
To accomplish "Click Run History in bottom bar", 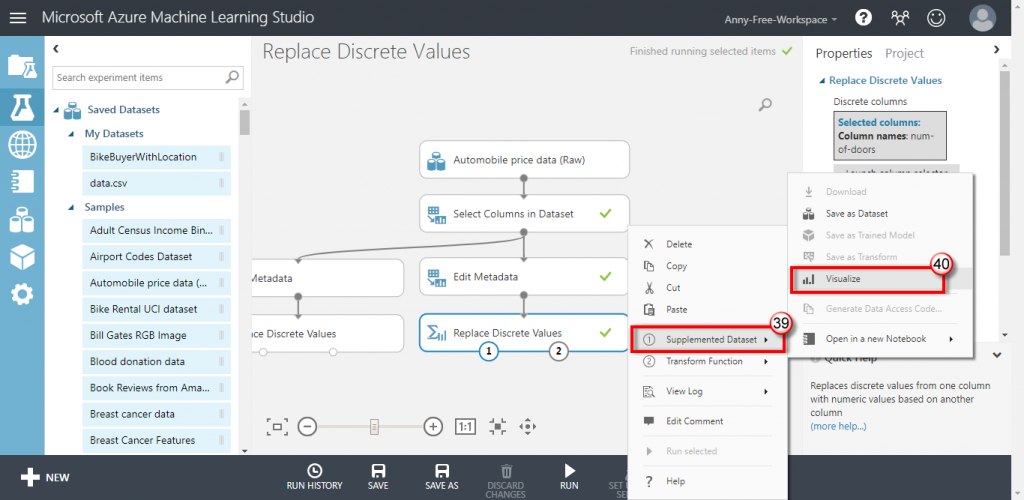I will 314,478.
